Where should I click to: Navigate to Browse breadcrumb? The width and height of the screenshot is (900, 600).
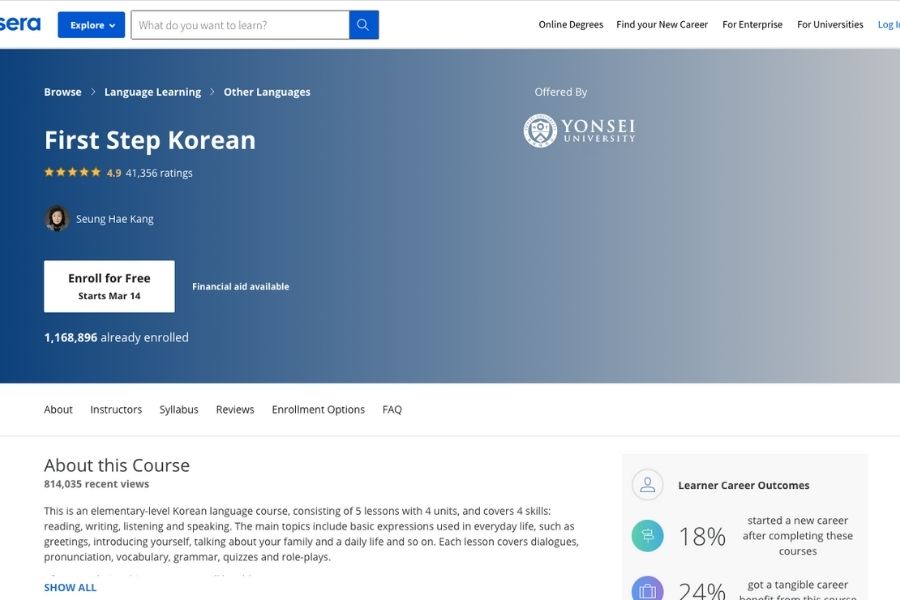[63, 92]
